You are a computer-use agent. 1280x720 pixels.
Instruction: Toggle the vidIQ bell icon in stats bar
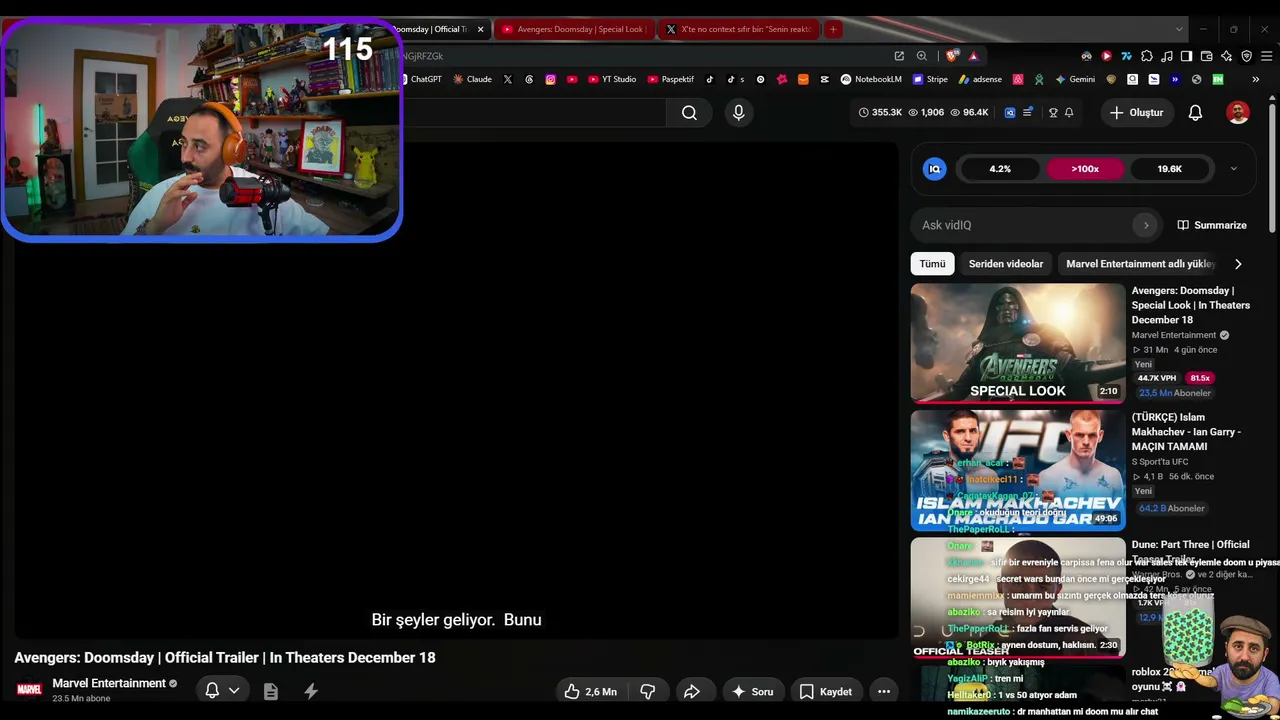pos(1069,113)
